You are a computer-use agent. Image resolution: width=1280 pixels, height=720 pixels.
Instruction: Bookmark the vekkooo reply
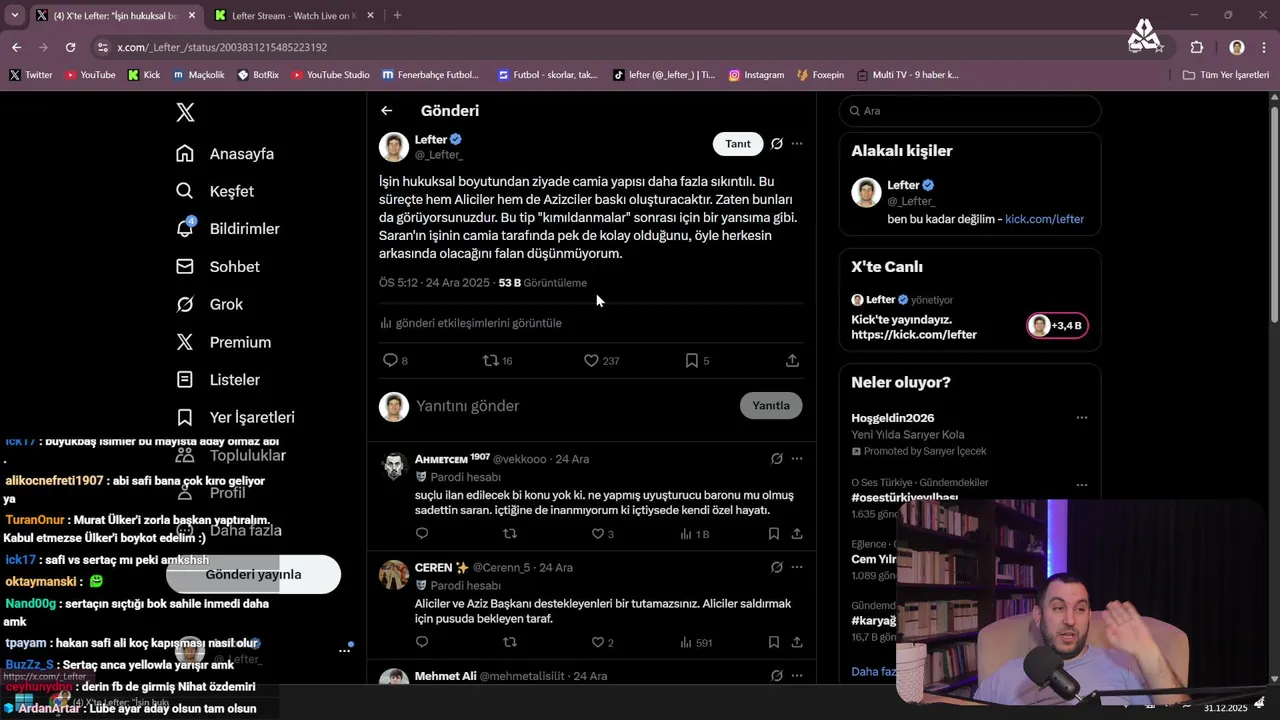[774, 534]
